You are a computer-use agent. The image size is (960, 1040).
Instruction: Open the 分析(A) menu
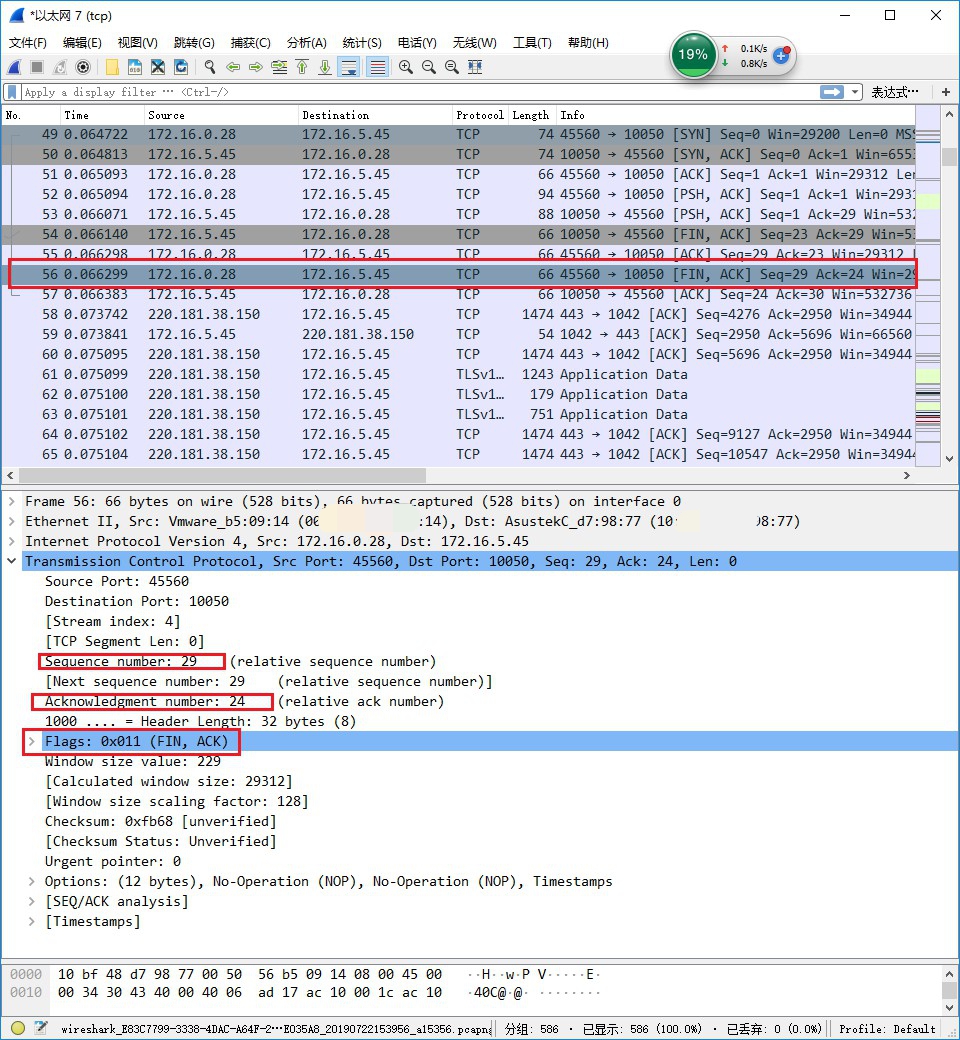tap(307, 43)
